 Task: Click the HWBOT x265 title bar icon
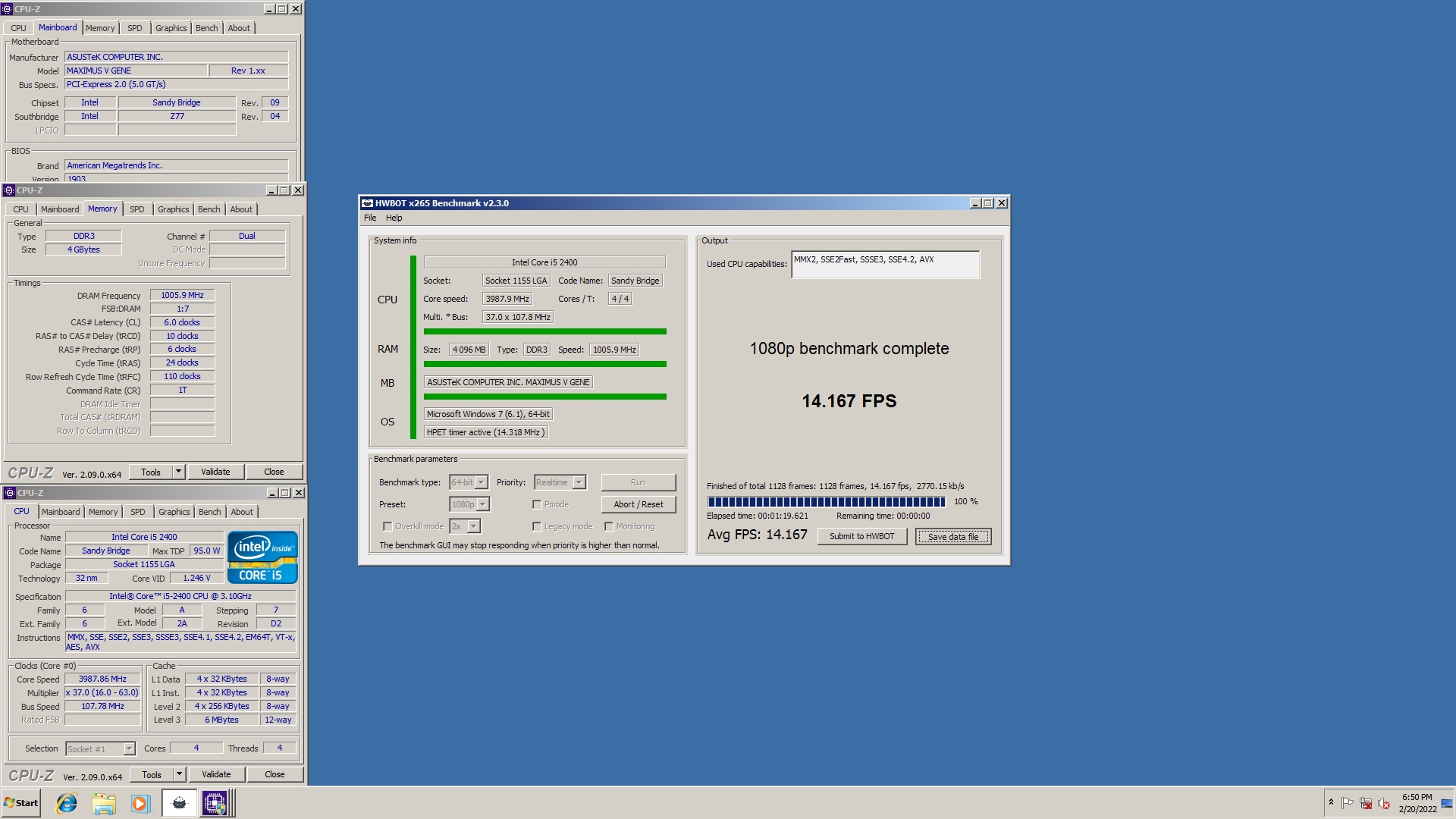click(x=368, y=203)
